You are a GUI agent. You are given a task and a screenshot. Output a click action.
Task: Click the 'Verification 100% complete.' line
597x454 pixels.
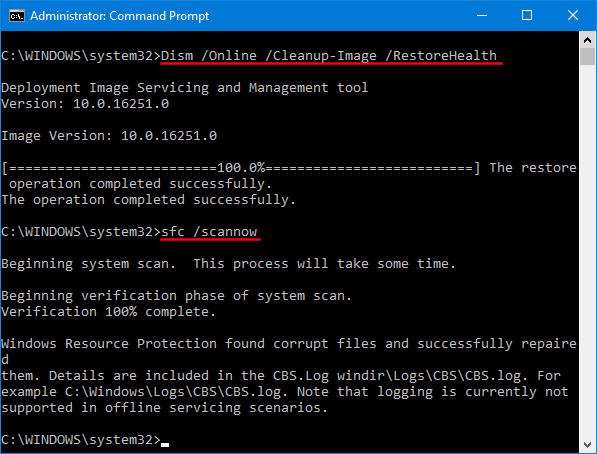click(x=109, y=312)
